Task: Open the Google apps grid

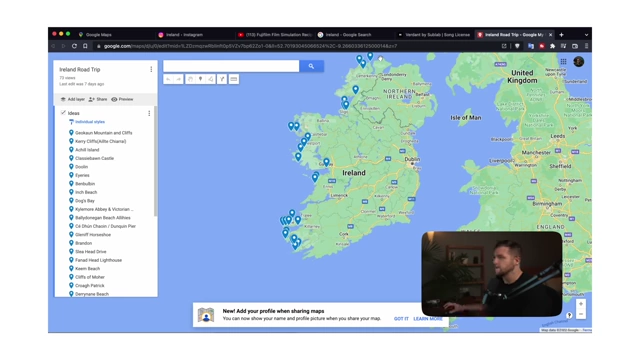Action: [x=563, y=62]
